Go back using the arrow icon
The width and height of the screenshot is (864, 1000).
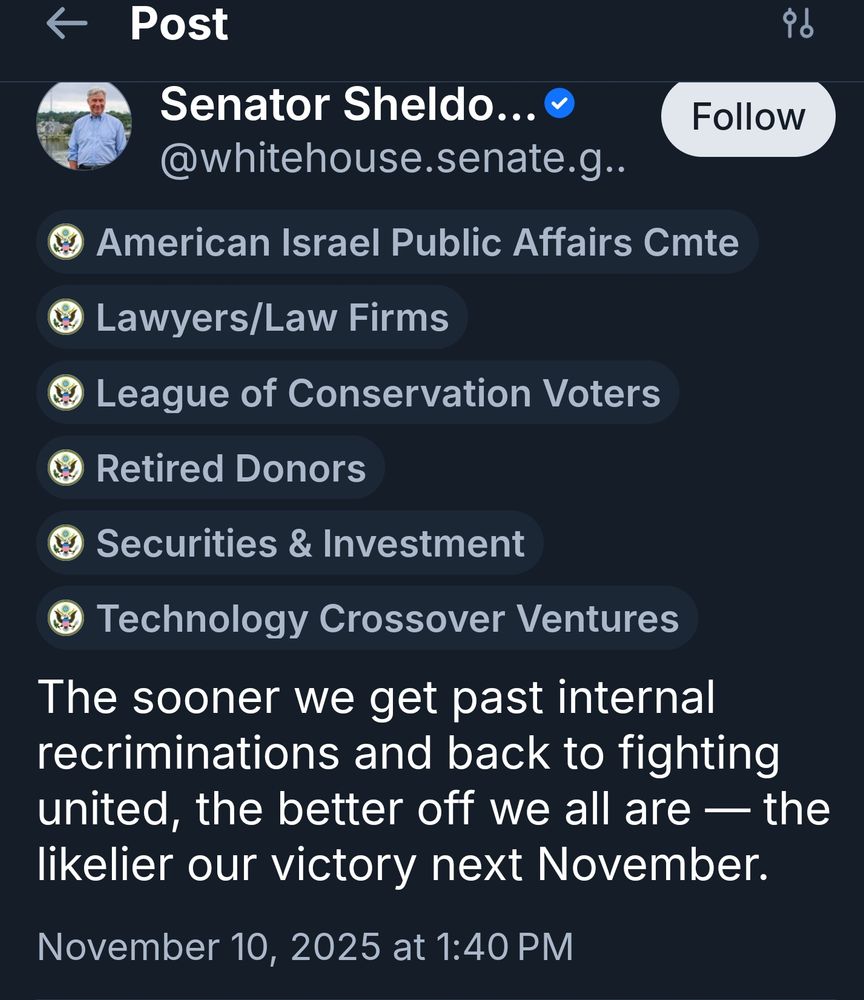[x=67, y=25]
